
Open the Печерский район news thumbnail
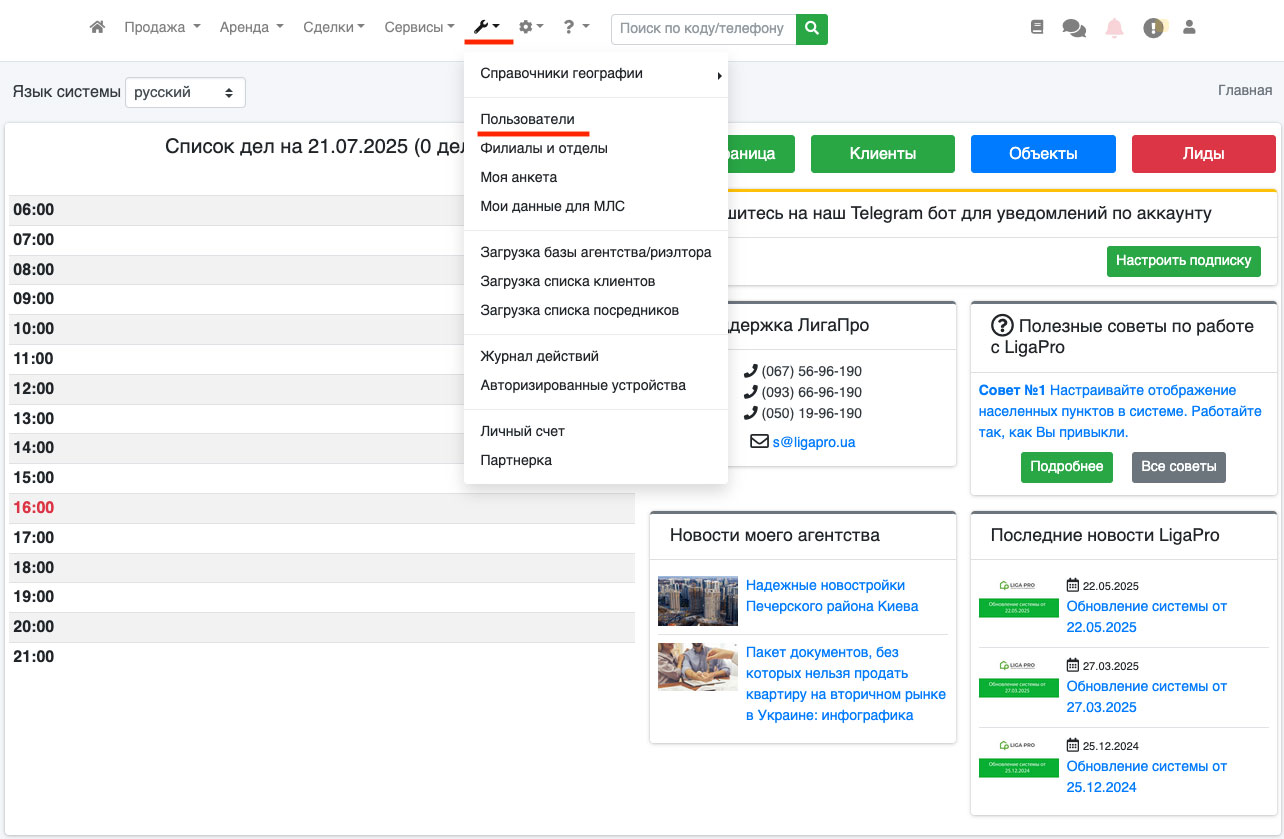(697, 600)
